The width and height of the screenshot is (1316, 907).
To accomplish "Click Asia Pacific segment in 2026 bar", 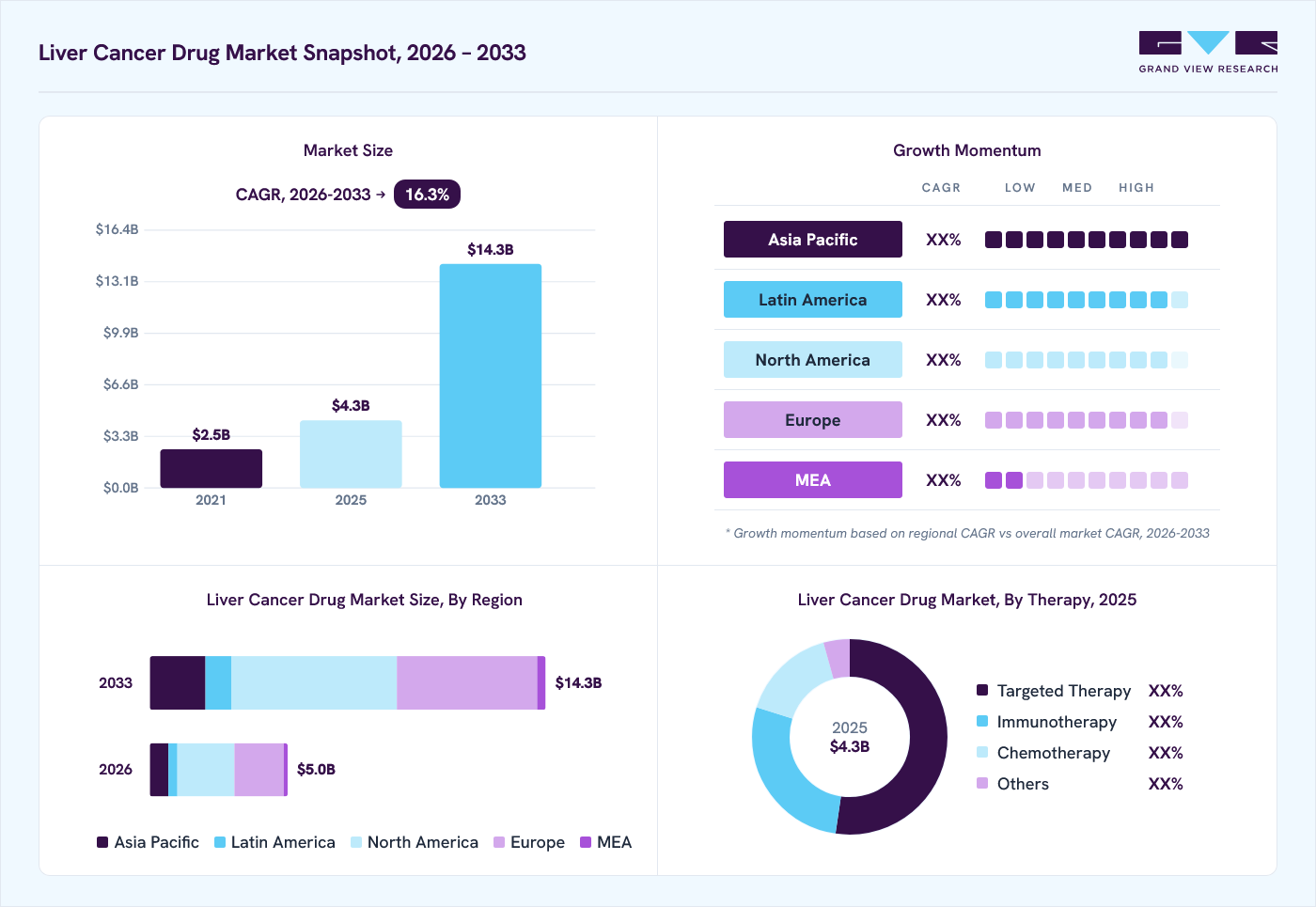I will [159, 770].
